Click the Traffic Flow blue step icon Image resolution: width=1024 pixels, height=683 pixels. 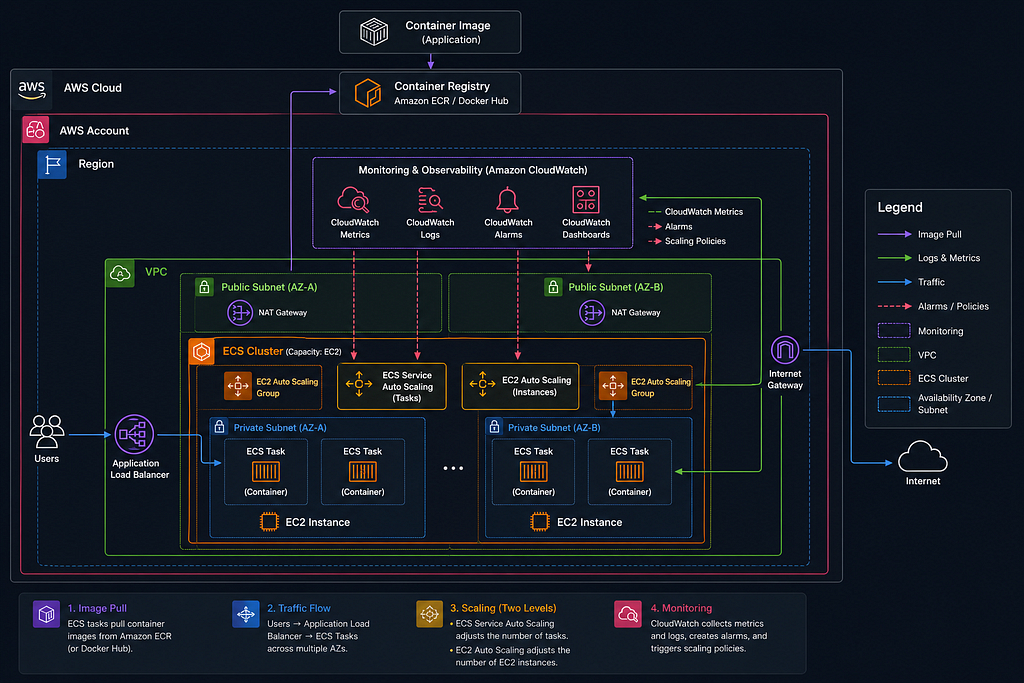246,614
